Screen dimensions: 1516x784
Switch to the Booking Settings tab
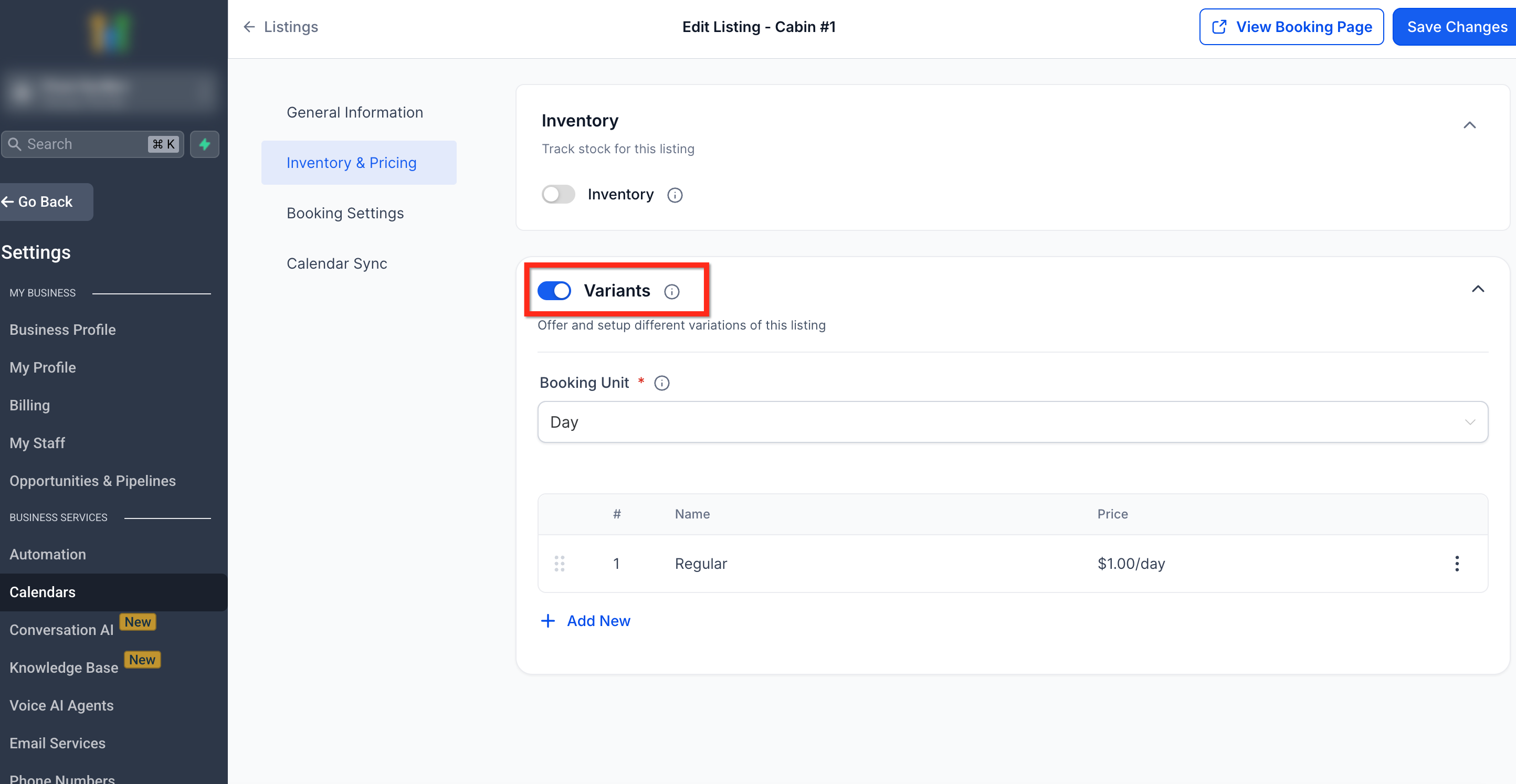[345, 213]
